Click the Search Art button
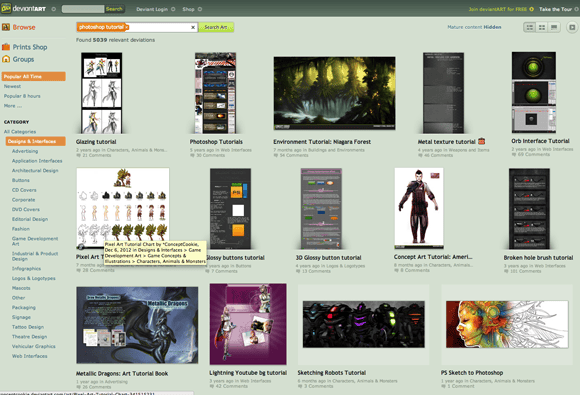580x395 pixels. click(x=216, y=27)
